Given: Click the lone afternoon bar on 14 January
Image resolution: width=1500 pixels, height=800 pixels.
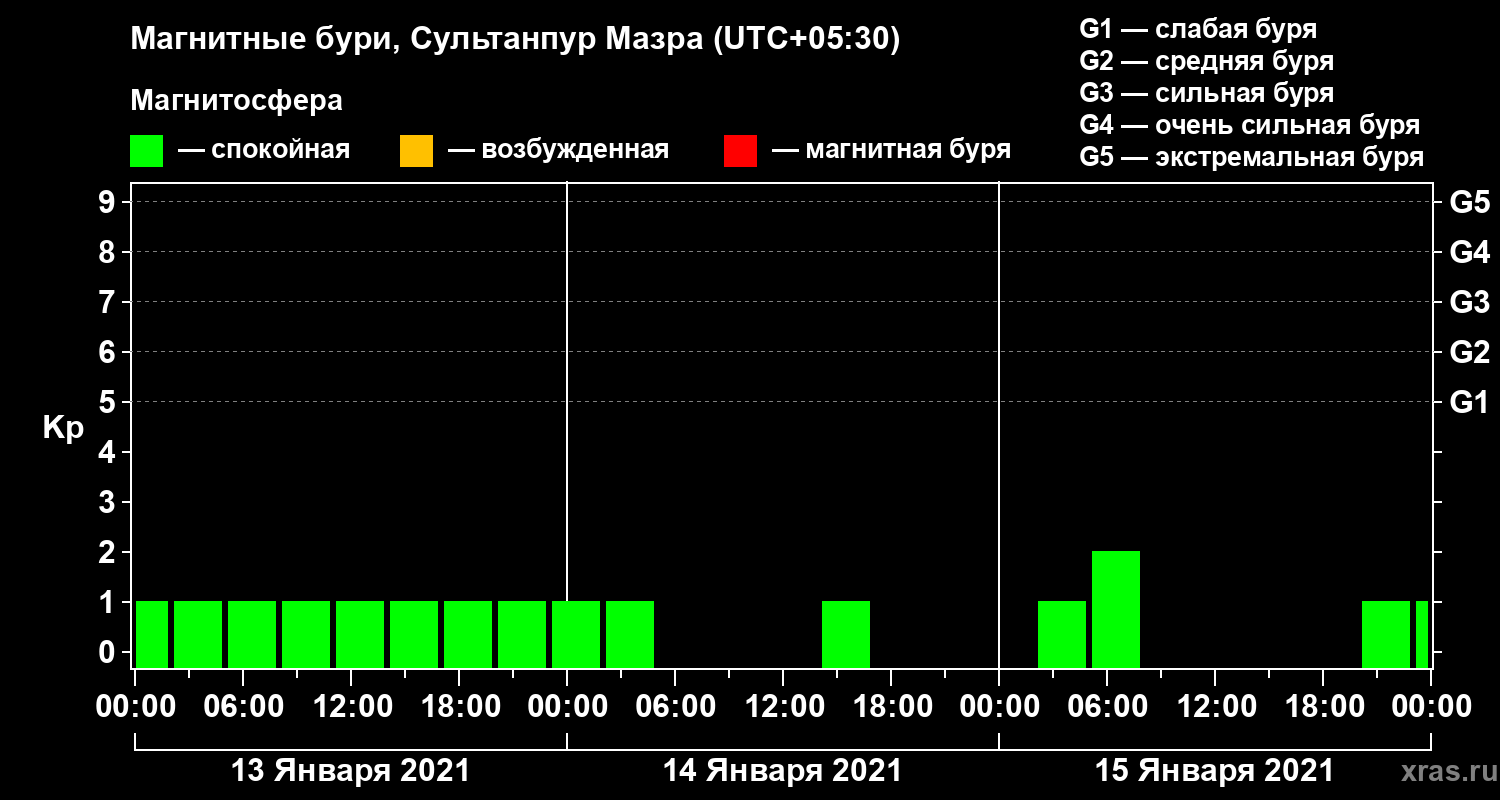Looking at the screenshot, I should (846, 634).
